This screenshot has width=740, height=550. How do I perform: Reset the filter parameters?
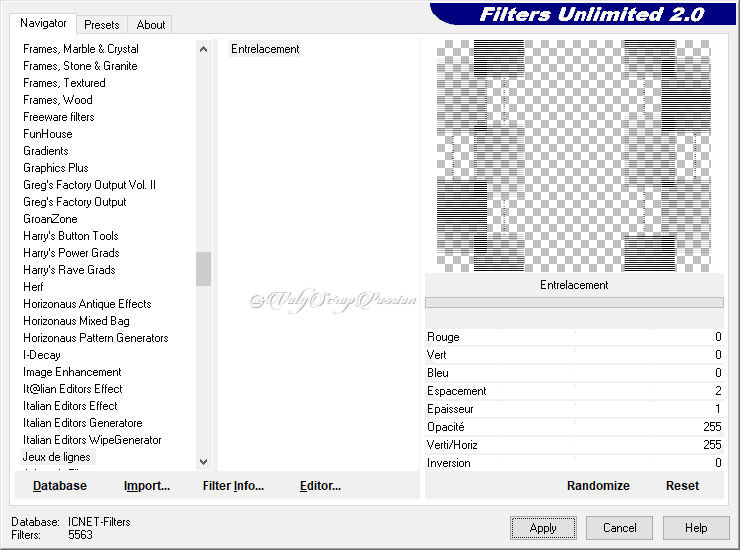click(x=682, y=486)
